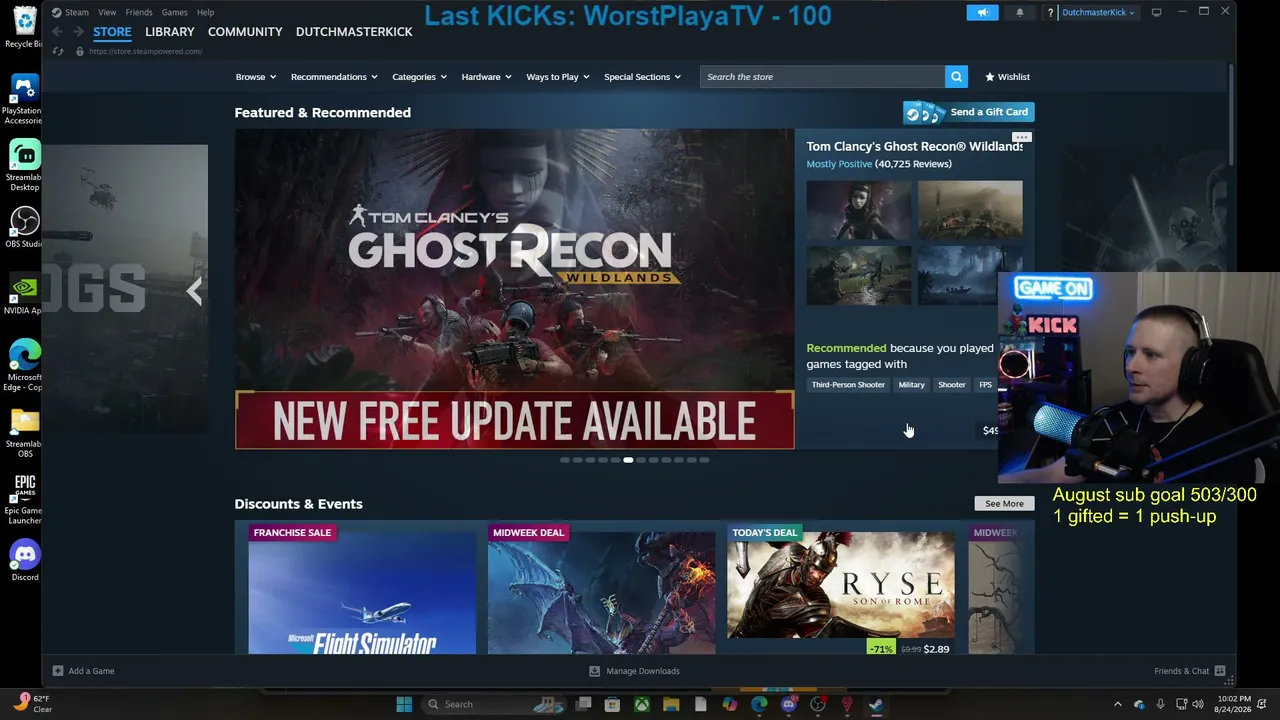
Task: Click the Third-Person Shooter tag
Action: click(x=848, y=385)
